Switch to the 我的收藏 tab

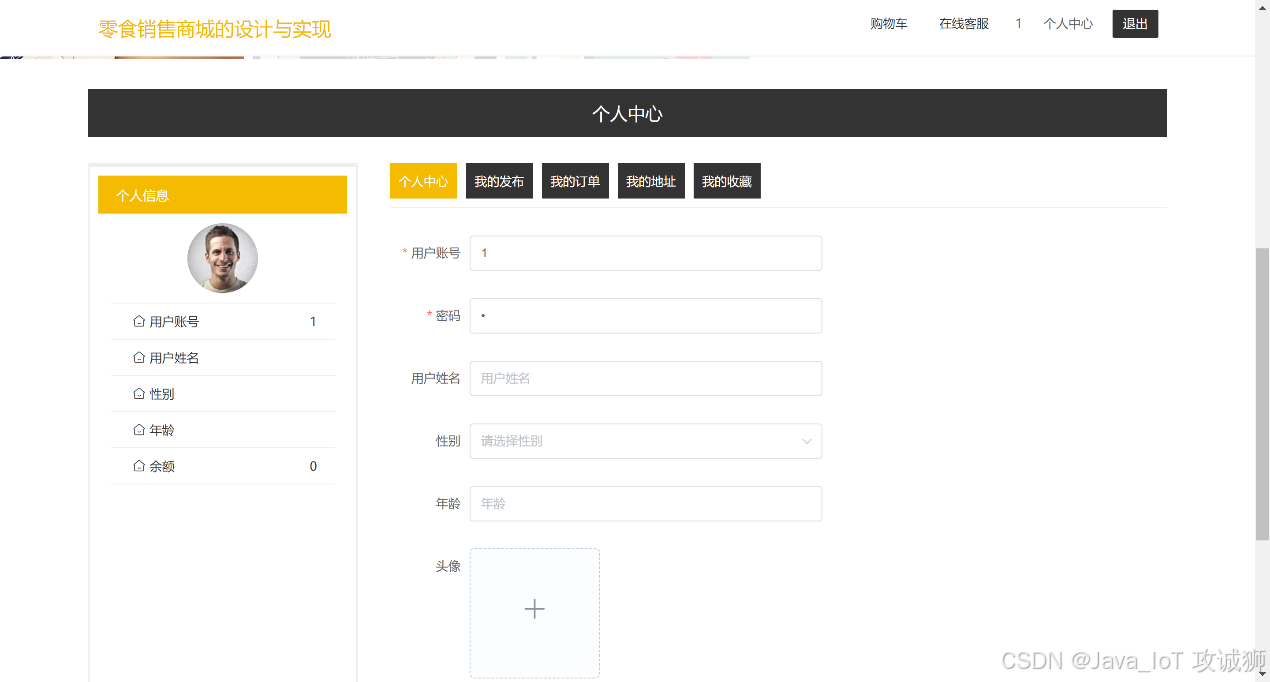[727, 181]
